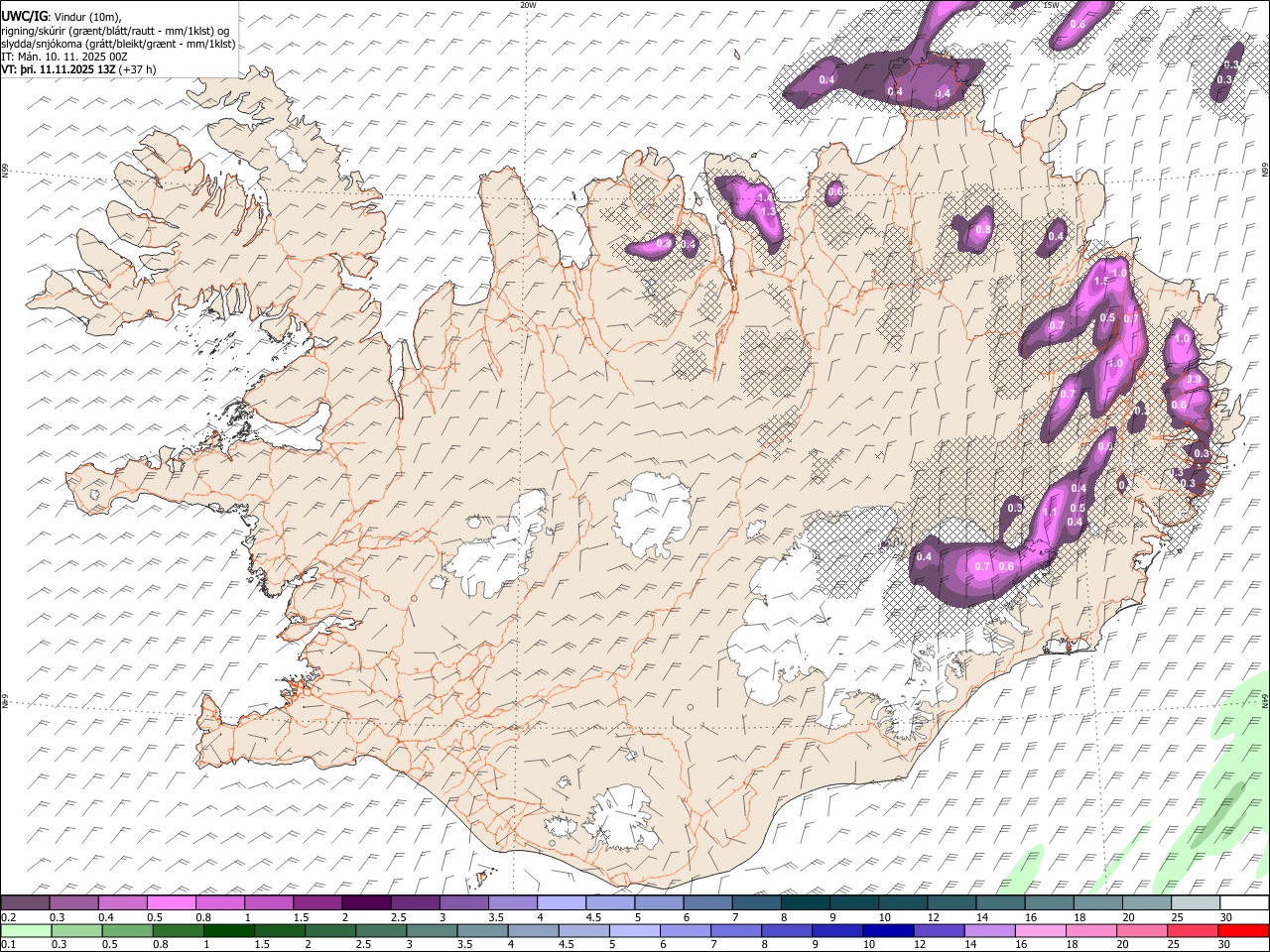Click the UWC/IG title text
Image resolution: width=1270 pixels, height=952 pixels.
pos(24,15)
